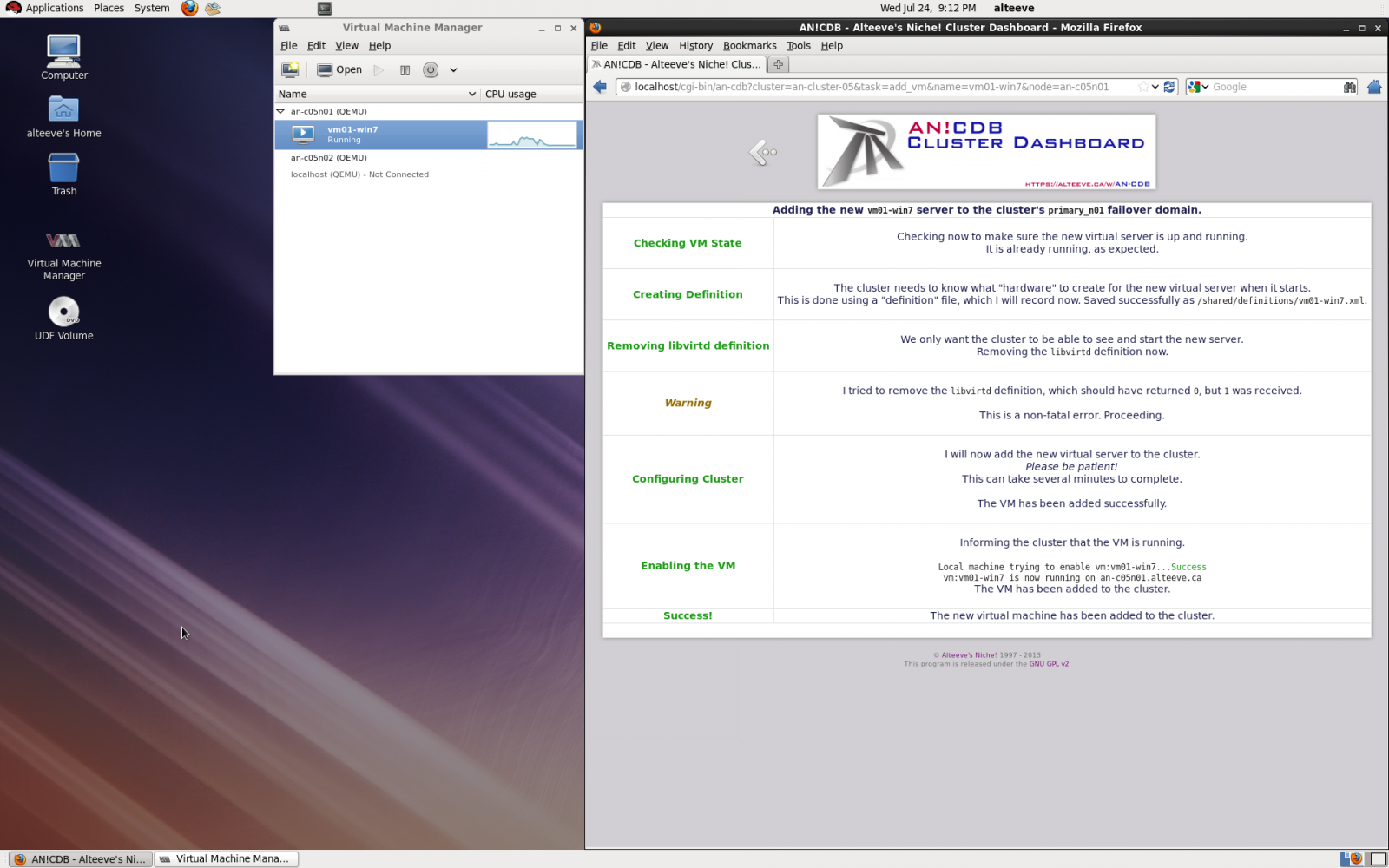The height and width of the screenshot is (868, 1389).
Task: Click the Firefox back arrow button
Action: [x=600, y=87]
